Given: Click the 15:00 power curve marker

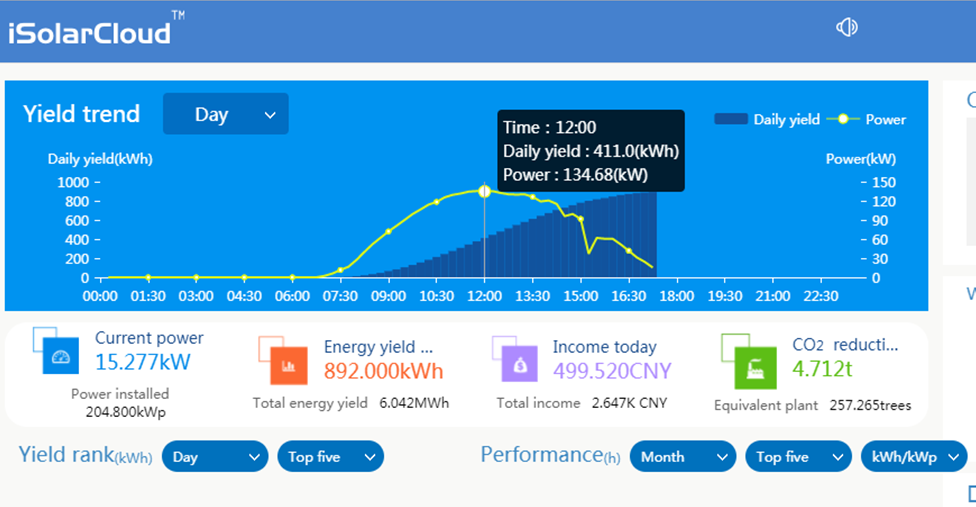Looking at the screenshot, I should (581, 219).
